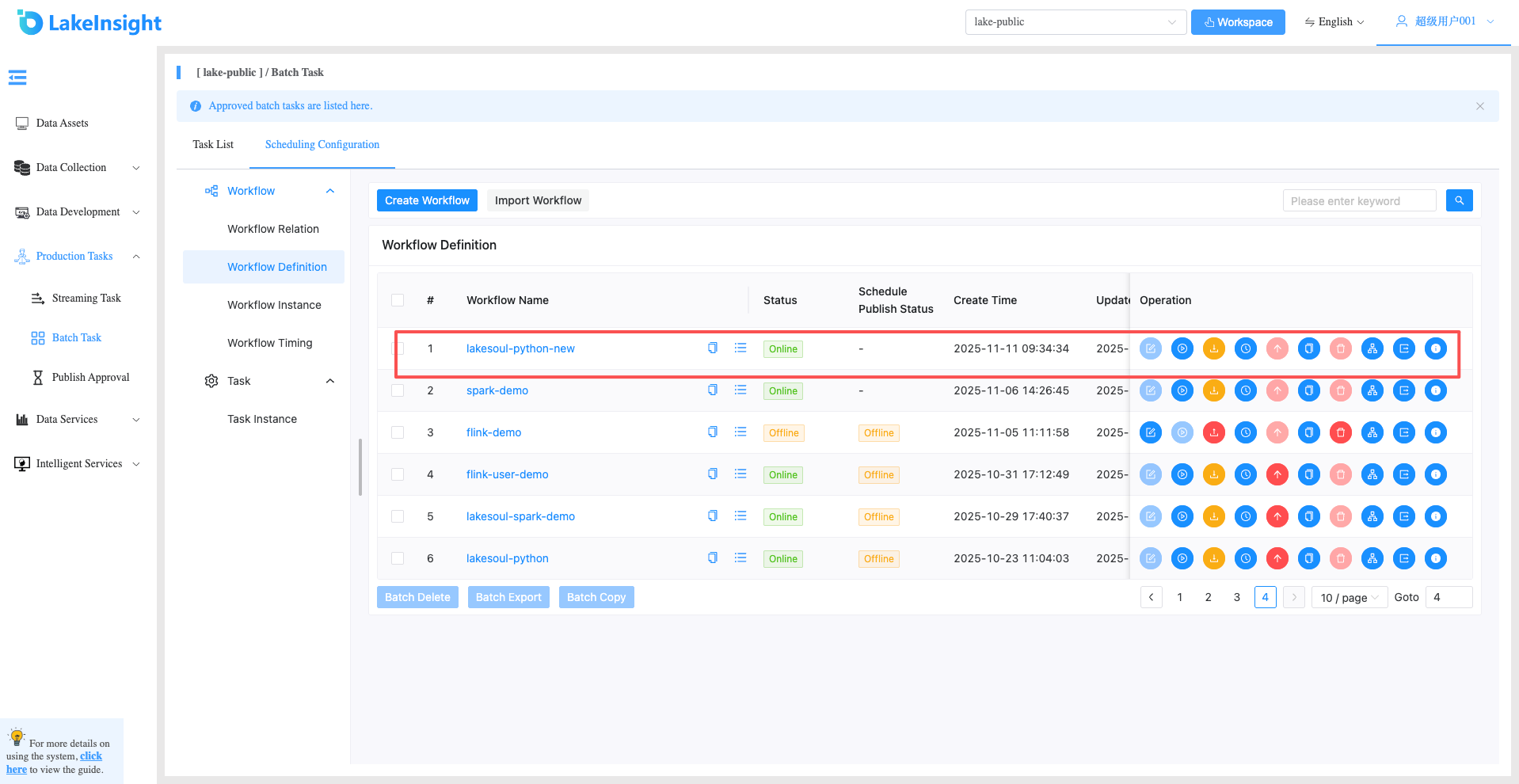This screenshot has height=784, width=1519.
Task: Delete the flink-demo workflow with trash icon
Action: [x=1341, y=432]
